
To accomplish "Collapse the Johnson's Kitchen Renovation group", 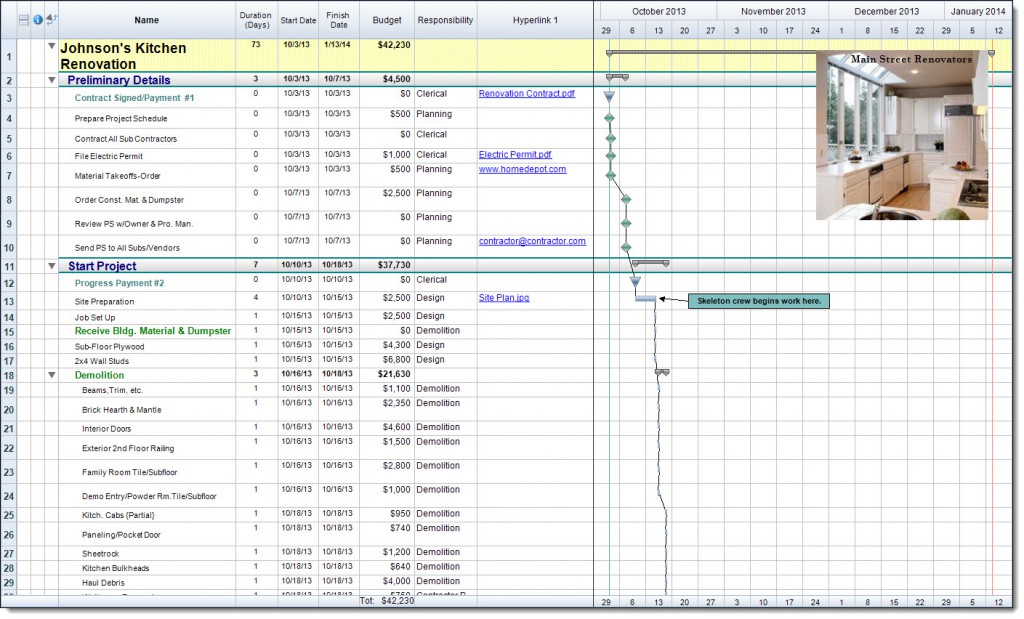I will (x=50, y=45).
